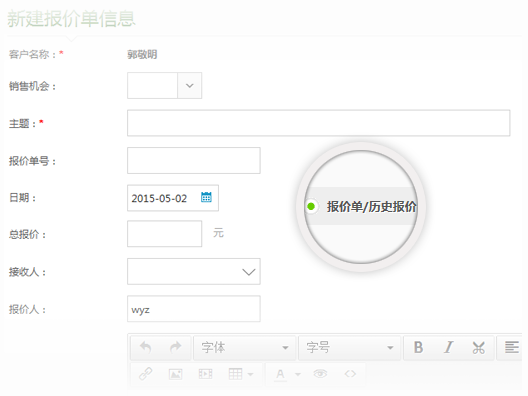
Task: Click the customer name 郭敬明
Action: click(142, 54)
